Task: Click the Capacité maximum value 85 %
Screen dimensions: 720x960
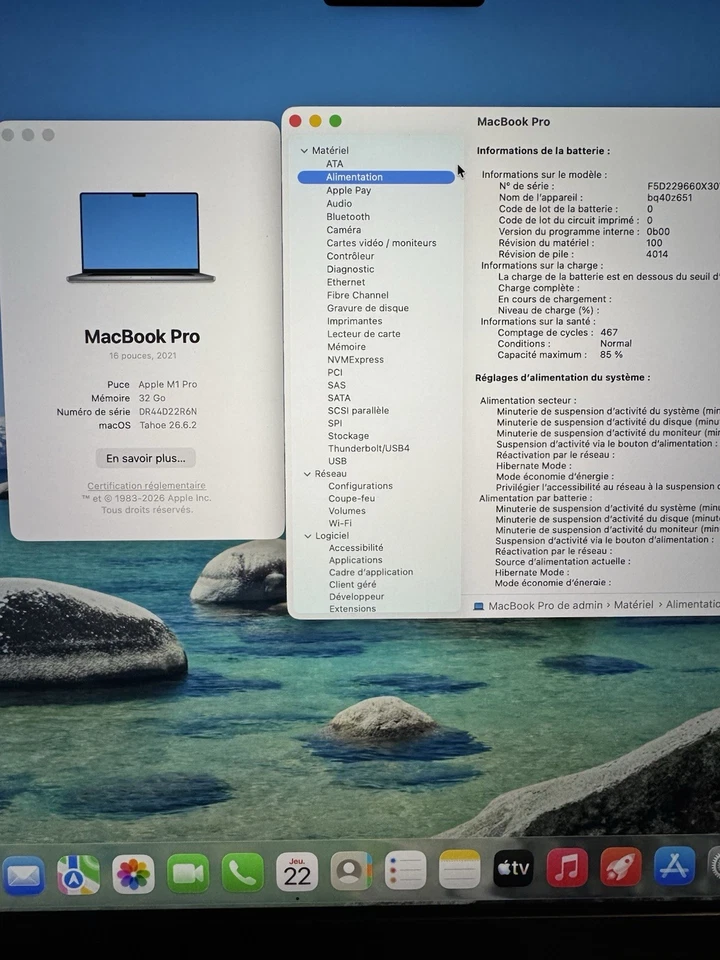Action: (611, 354)
